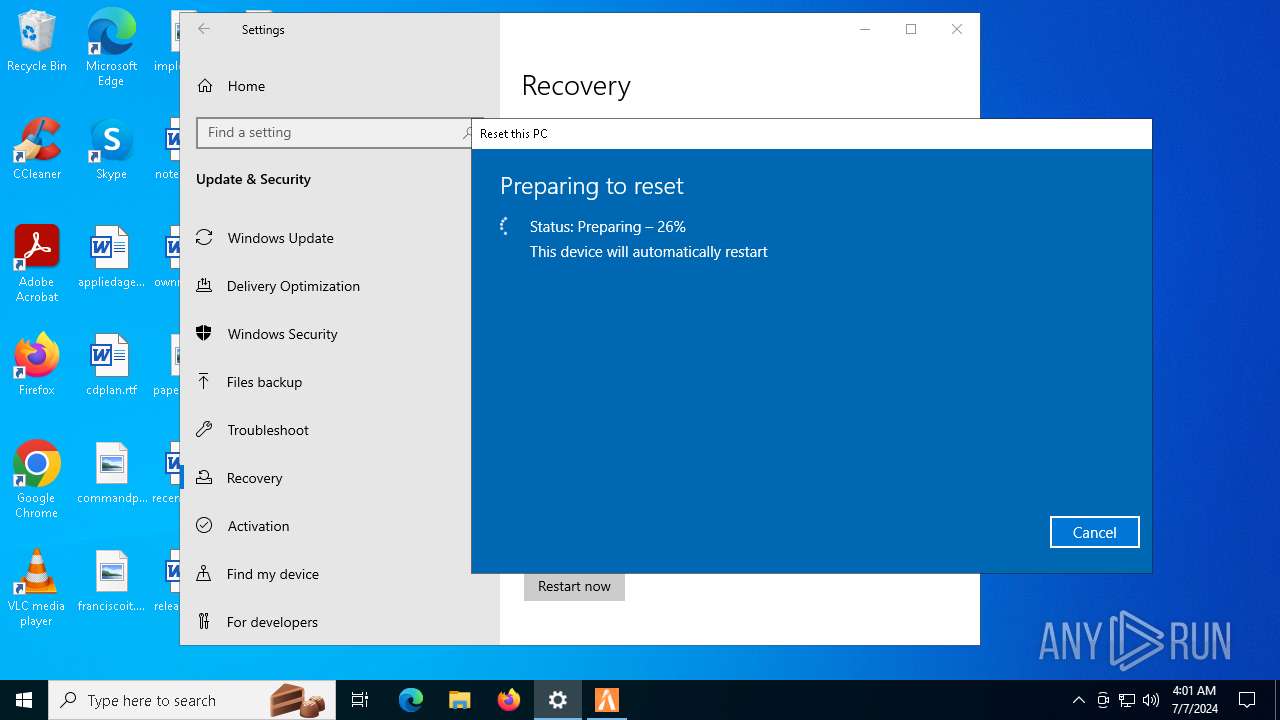
Task: Click the Home house icon
Action: 205,86
